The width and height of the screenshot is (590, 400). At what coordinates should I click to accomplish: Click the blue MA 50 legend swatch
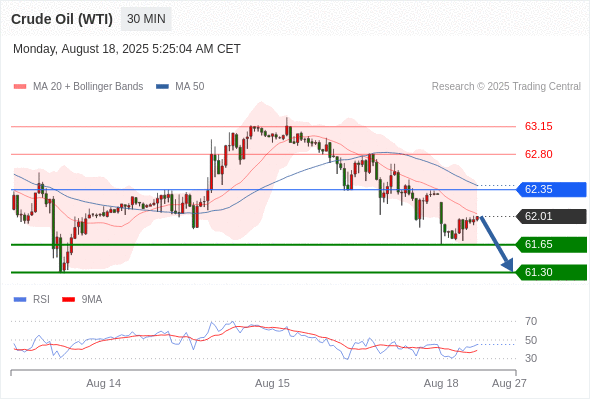(x=162, y=87)
